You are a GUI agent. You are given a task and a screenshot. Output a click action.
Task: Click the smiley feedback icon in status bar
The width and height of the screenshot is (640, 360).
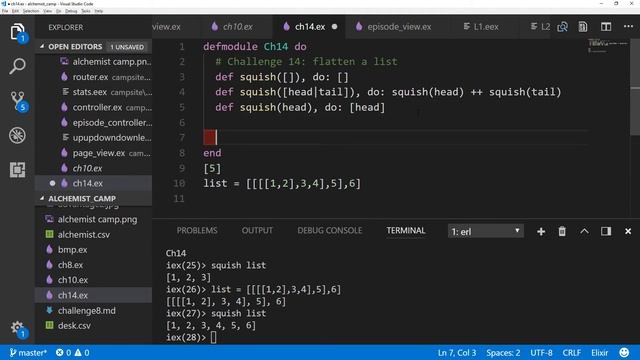tap(624, 352)
